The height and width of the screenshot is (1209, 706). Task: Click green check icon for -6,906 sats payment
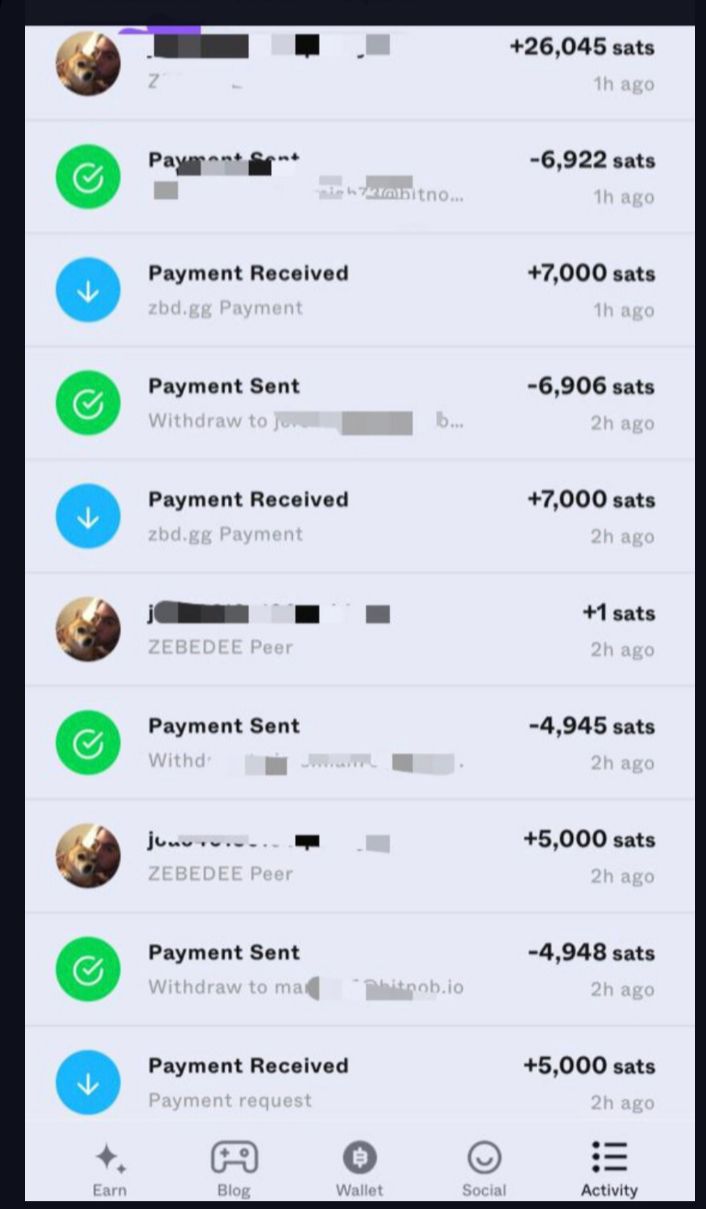pos(88,403)
